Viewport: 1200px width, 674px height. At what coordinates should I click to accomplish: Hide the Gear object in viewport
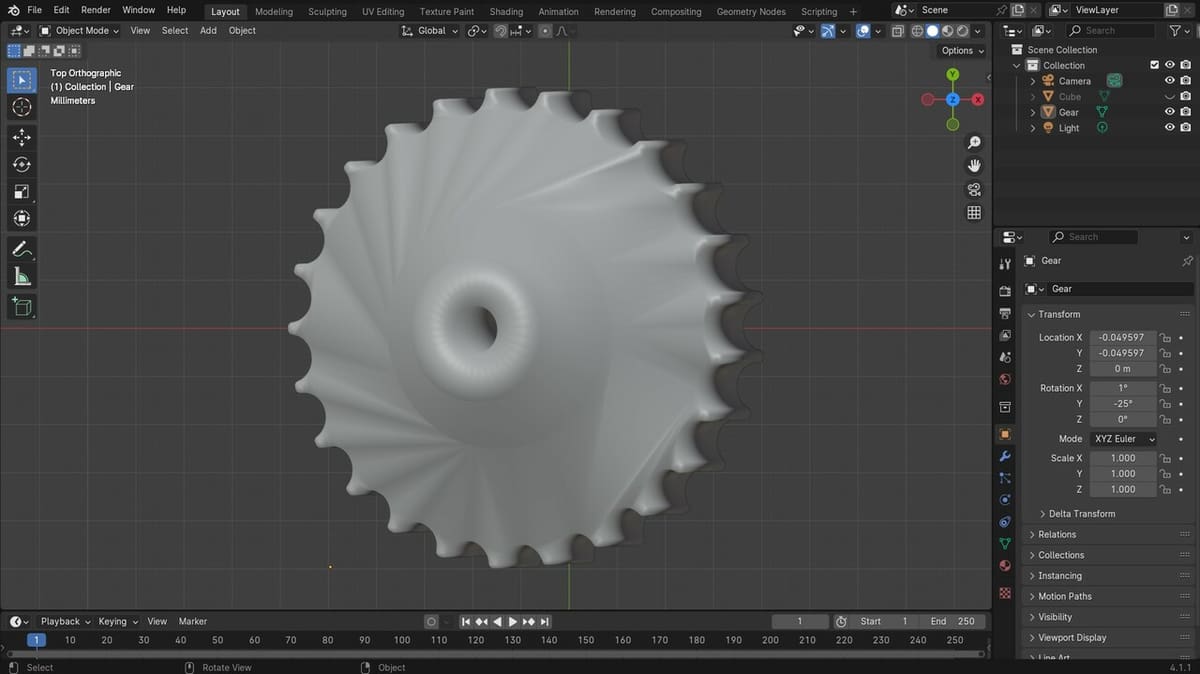pos(1169,112)
